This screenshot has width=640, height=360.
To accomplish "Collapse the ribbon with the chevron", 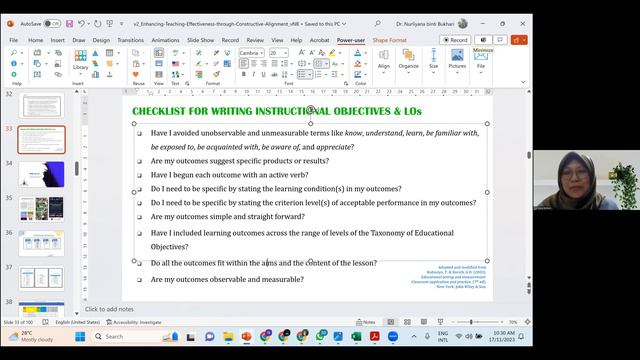I will 523,82.
